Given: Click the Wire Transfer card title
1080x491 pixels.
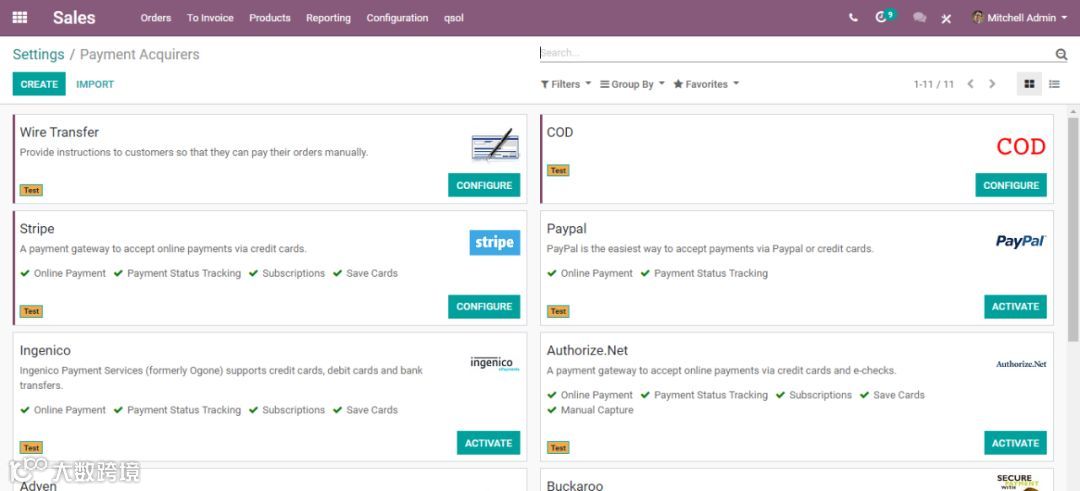Looking at the screenshot, I should pyautogui.click(x=59, y=132).
